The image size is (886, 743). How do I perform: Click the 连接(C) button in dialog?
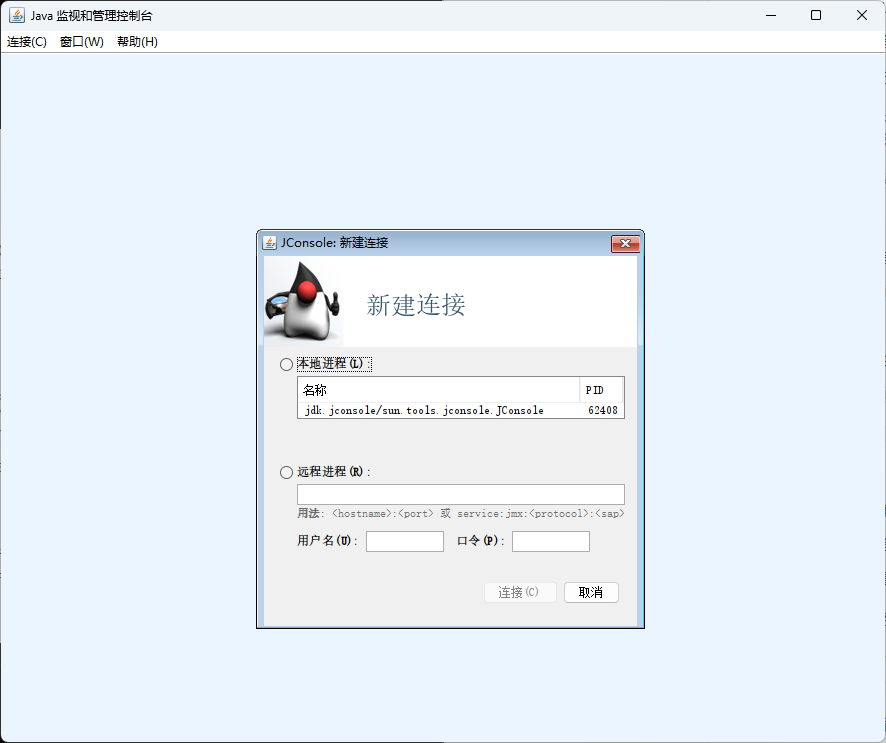(x=520, y=592)
